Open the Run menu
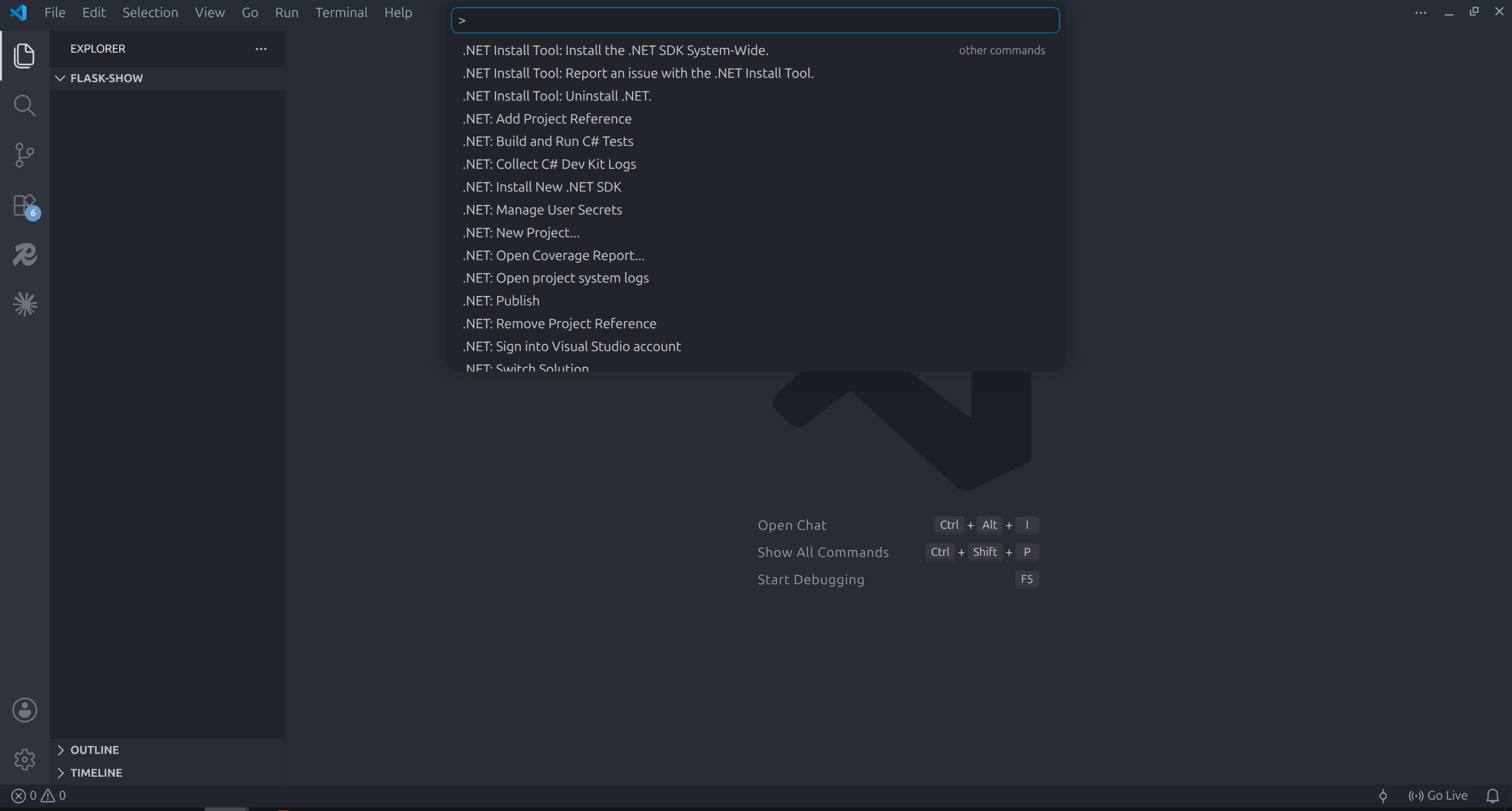Image resolution: width=1512 pixels, height=811 pixels. pyautogui.click(x=286, y=12)
